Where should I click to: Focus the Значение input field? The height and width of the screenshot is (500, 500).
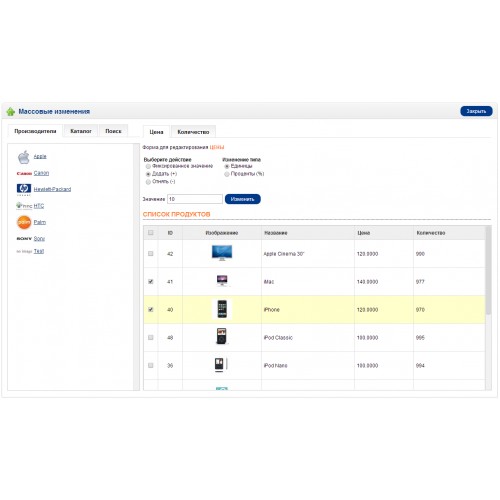195,199
